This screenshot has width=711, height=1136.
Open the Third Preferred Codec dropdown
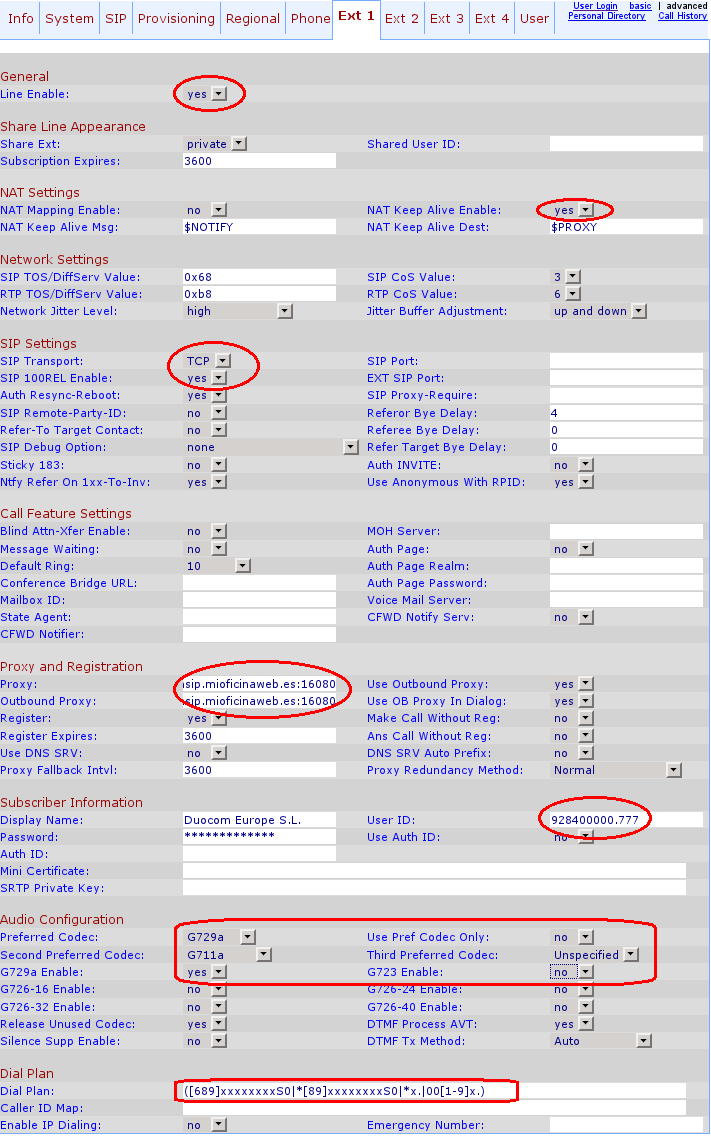pyautogui.click(x=631, y=955)
